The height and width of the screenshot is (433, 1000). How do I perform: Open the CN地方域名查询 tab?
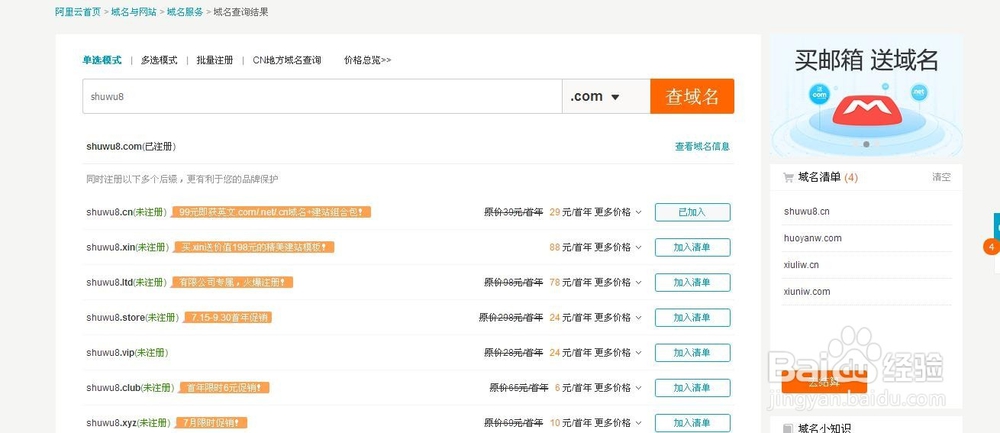tap(287, 60)
